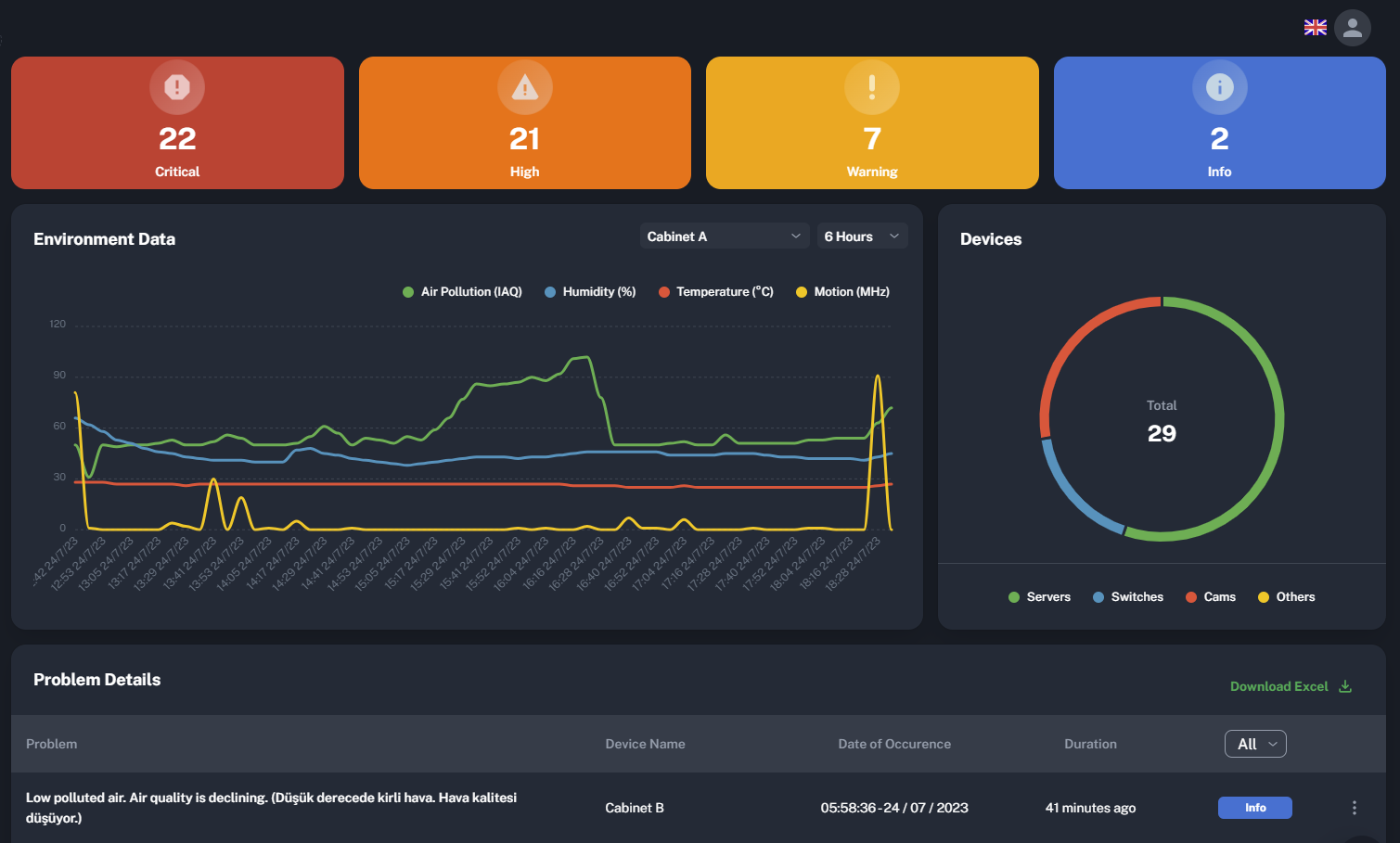Open the All severity filter dropdown
The width and height of the screenshot is (1400, 843).
[x=1254, y=744]
